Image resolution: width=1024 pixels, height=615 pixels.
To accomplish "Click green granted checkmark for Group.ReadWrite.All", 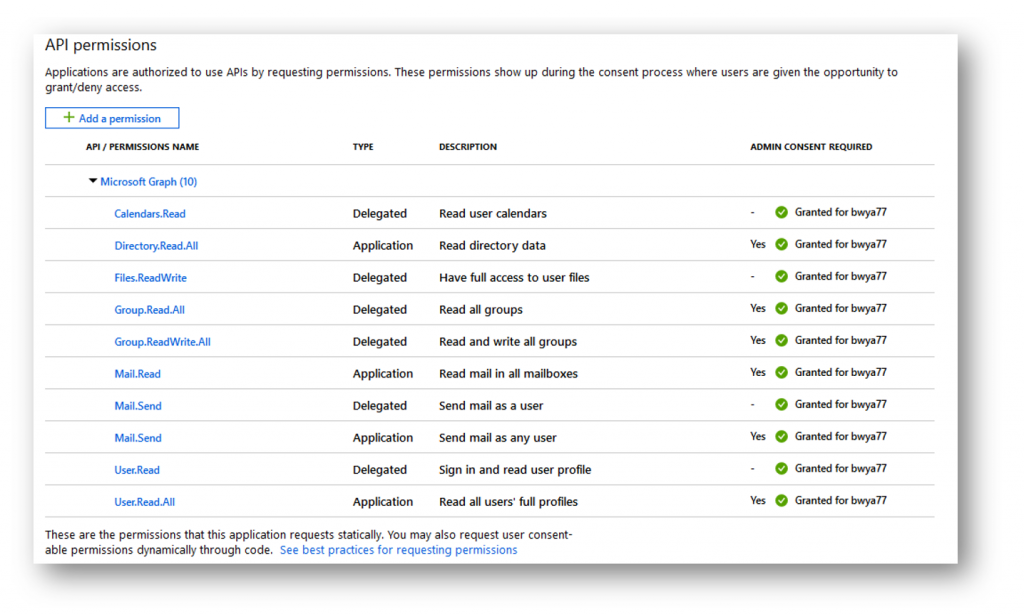I will coord(781,340).
